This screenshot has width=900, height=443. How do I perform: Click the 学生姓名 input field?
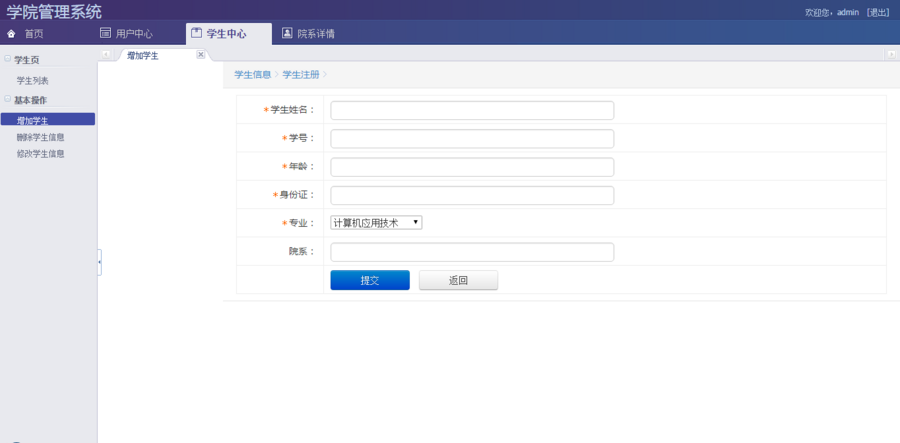click(x=472, y=110)
